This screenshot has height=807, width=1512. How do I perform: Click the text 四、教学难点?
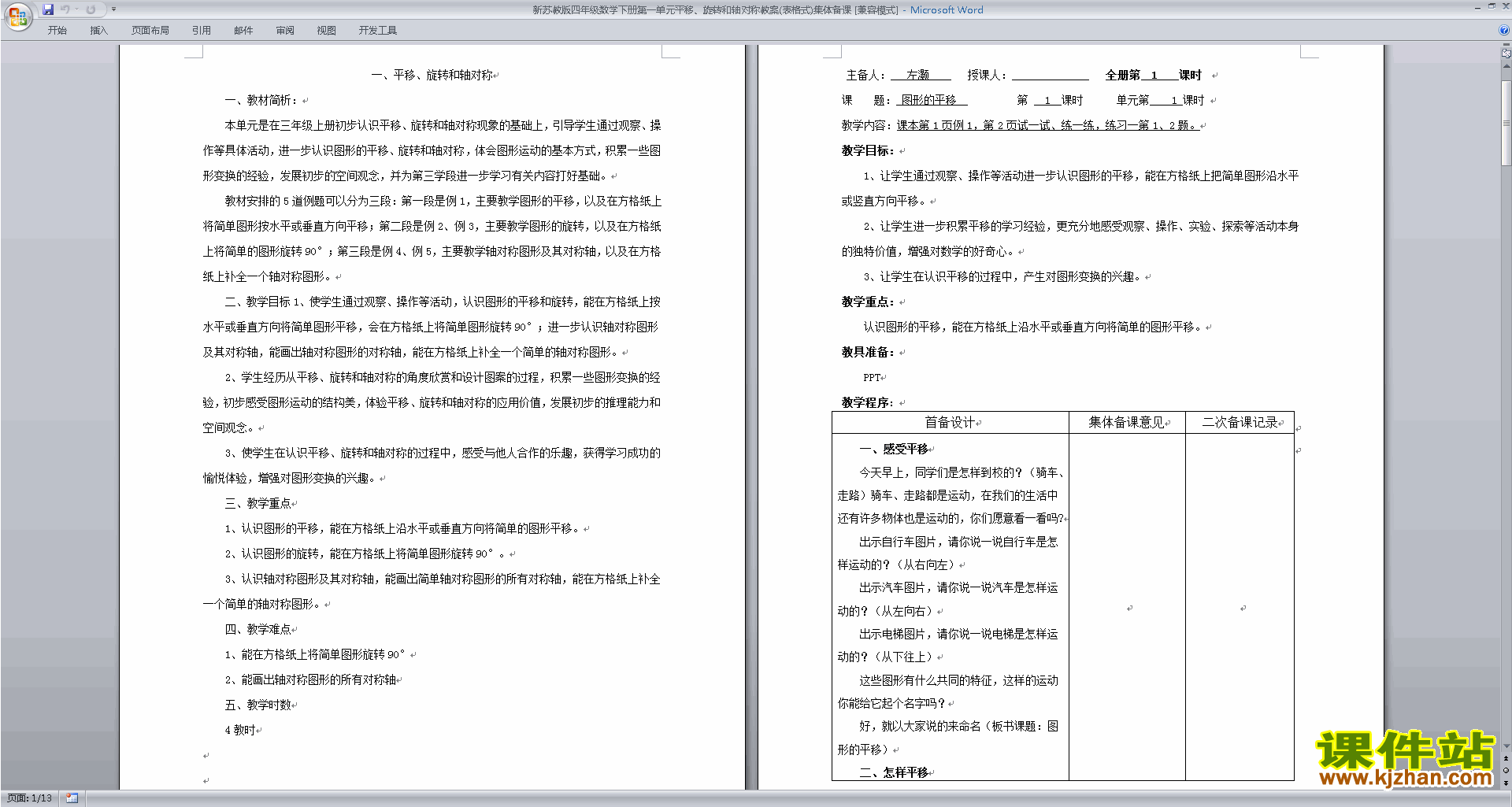pos(258,629)
